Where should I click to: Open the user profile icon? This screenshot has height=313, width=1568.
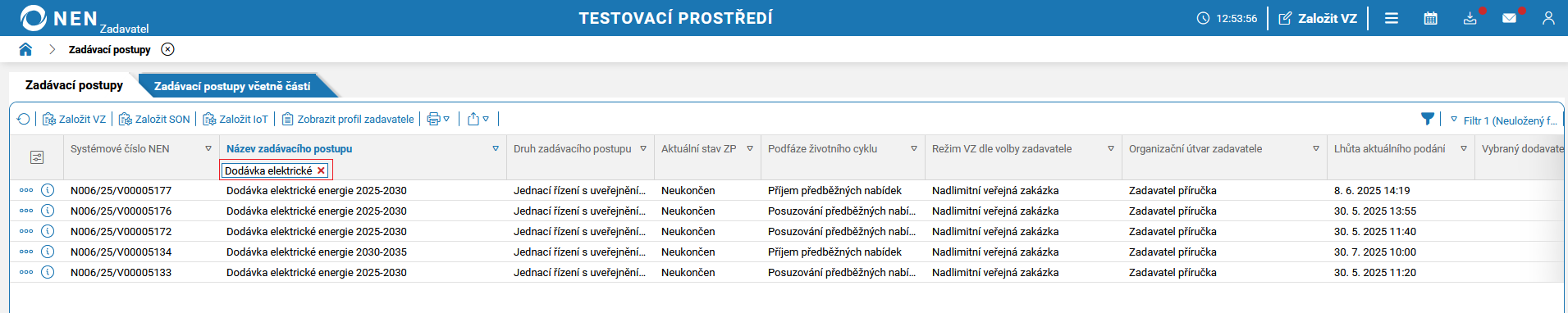click(x=1548, y=18)
